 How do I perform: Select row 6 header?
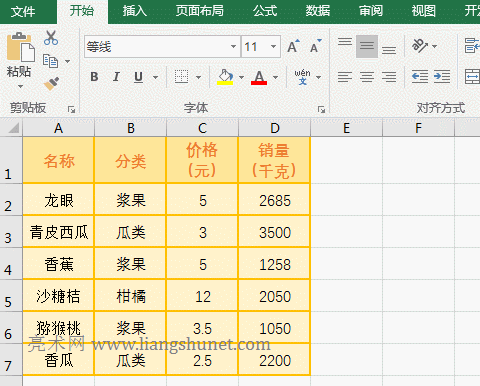point(11,328)
